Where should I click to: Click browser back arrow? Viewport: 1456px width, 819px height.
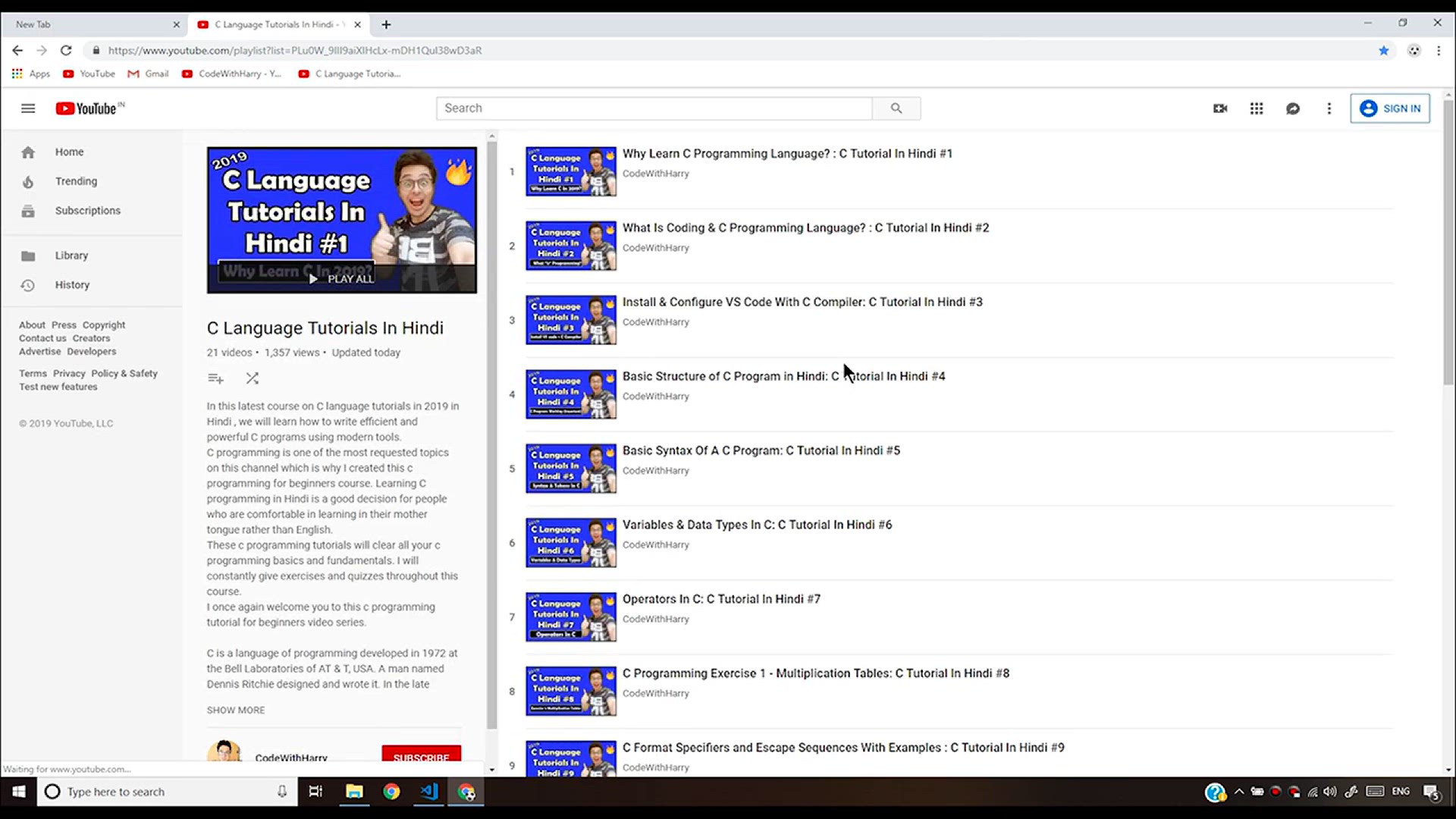(17, 50)
